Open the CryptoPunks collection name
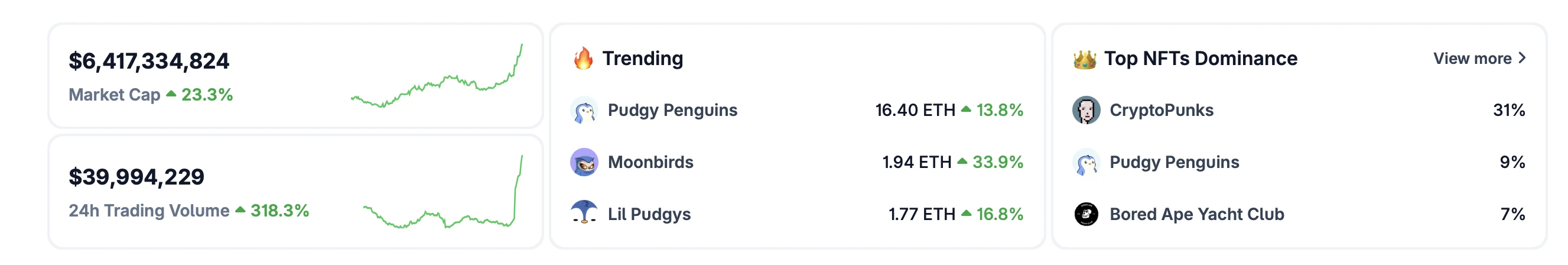This screenshot has height=265, width=1568. coord(1161,110)
